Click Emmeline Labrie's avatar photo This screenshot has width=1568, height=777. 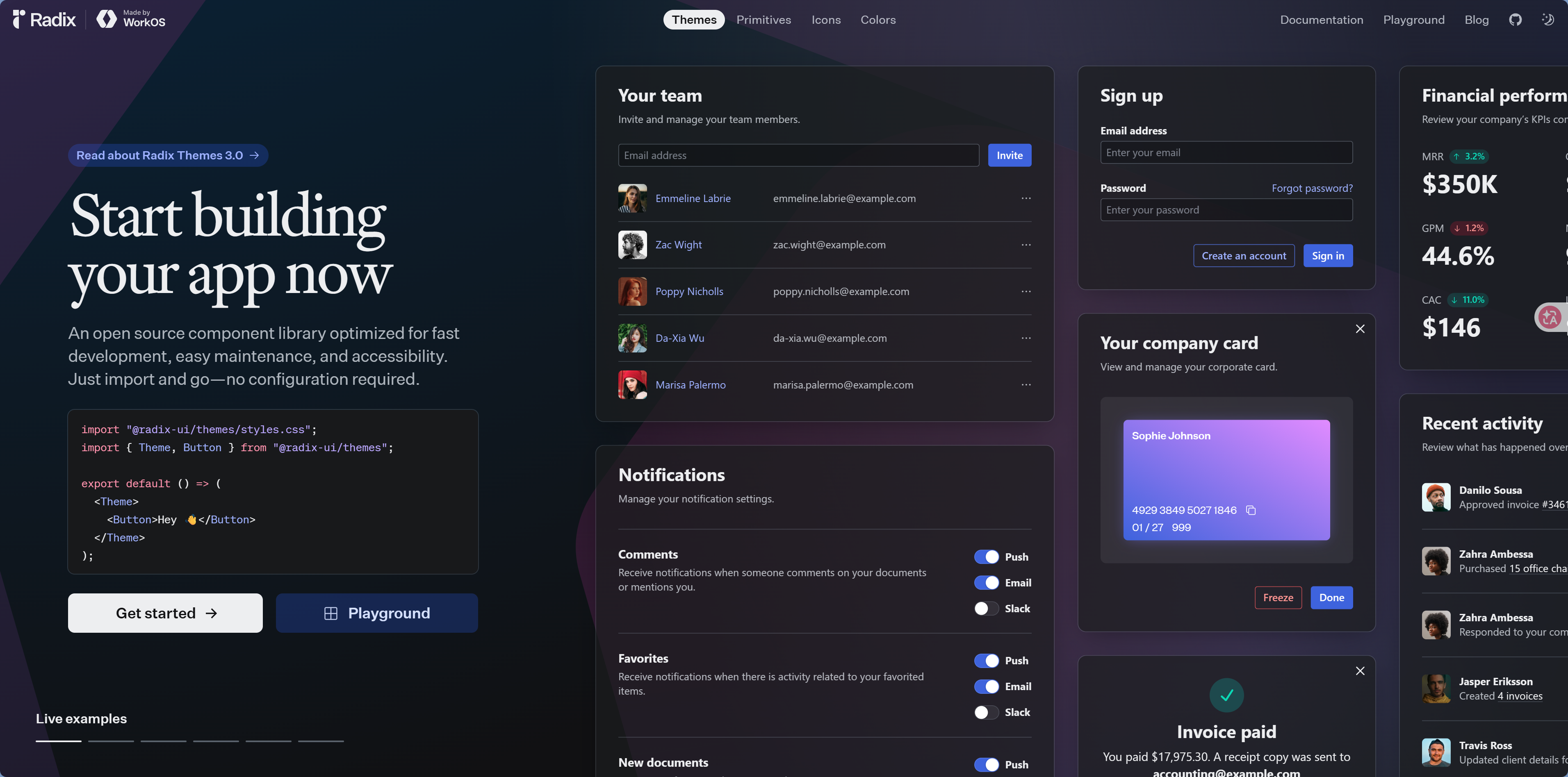(632, 198)
